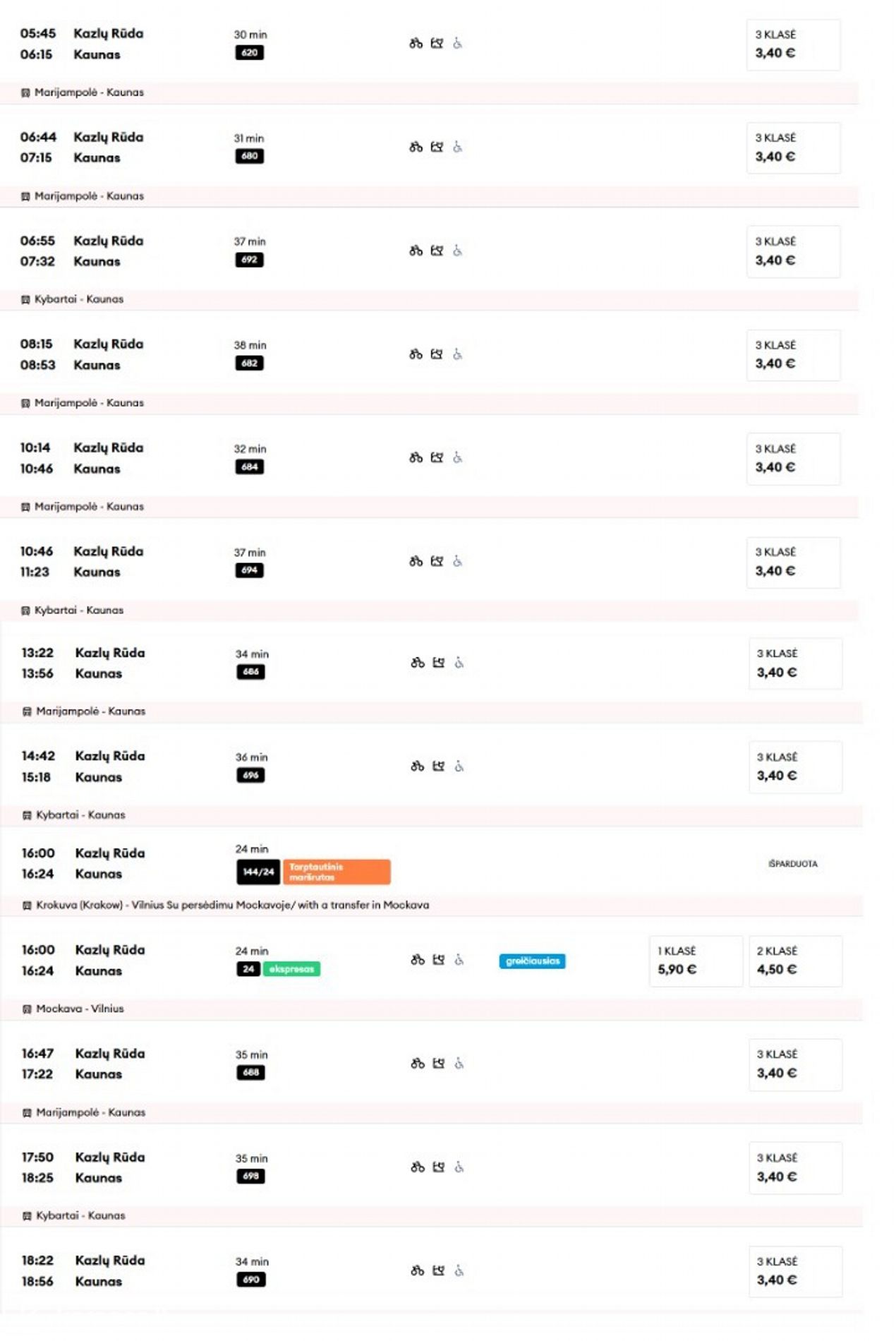Click the orange Tarptautinis maršrutas tag
Image resolution: width=896 pixels, height=1341 pixels.
pos(337,872)
